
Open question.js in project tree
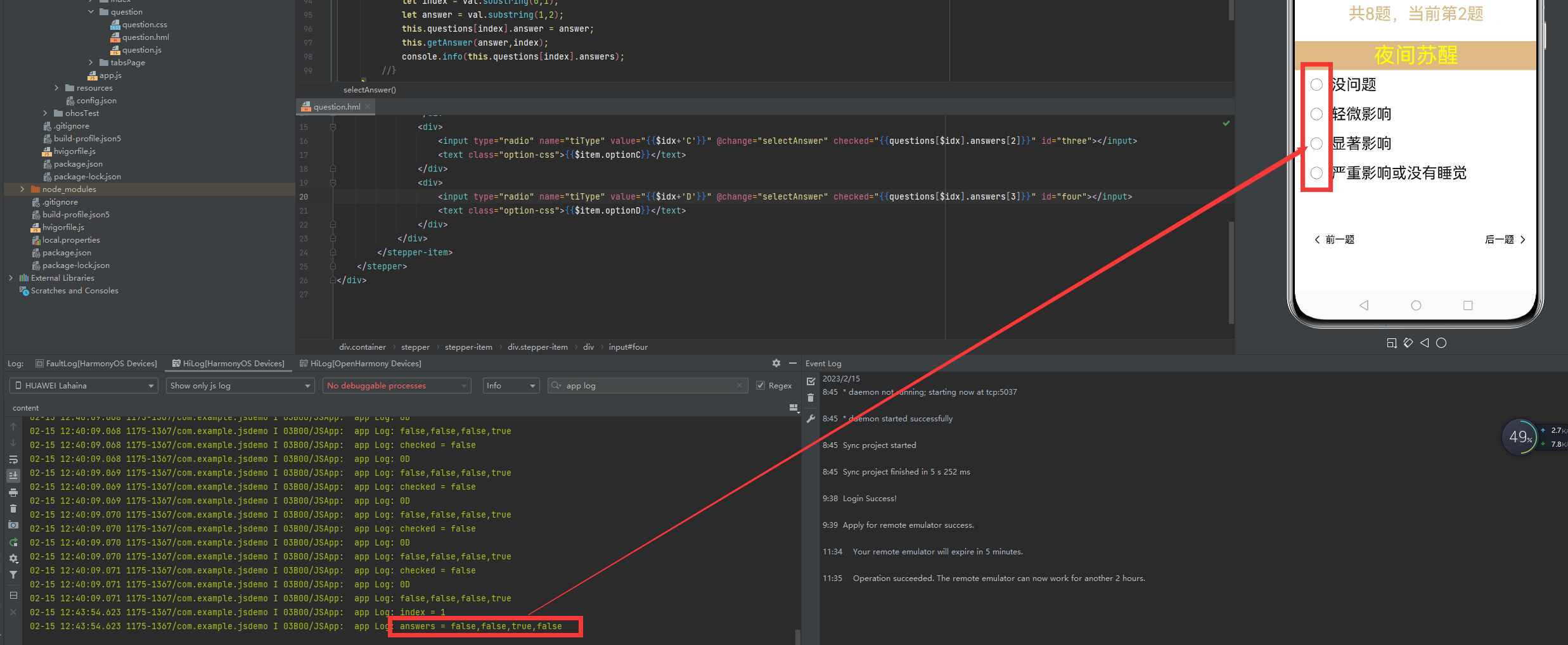coord(136,50)
